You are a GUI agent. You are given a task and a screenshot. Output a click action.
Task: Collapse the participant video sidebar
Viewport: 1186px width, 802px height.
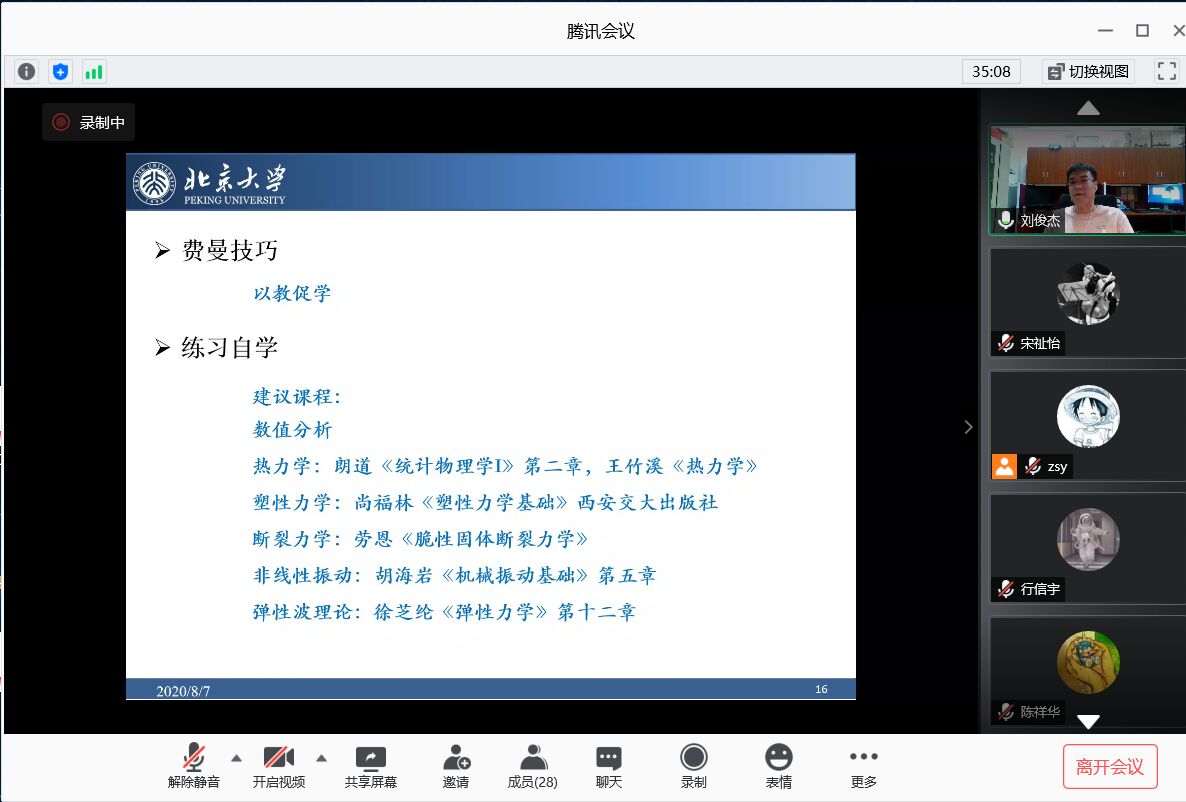(x=967, y=427)
